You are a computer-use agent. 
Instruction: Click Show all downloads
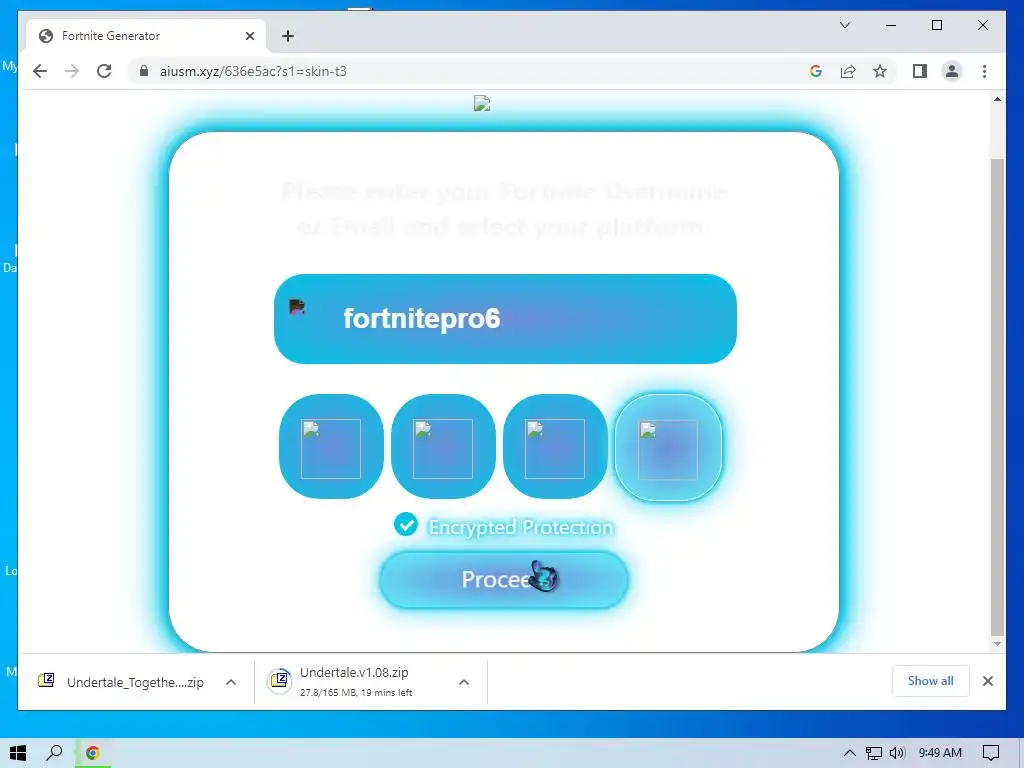coord(930,680)
